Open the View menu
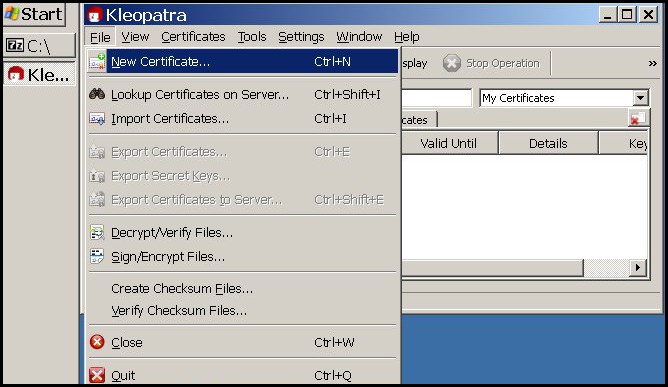The height and width of the screenshot is (387, 668). click(135, 37)
